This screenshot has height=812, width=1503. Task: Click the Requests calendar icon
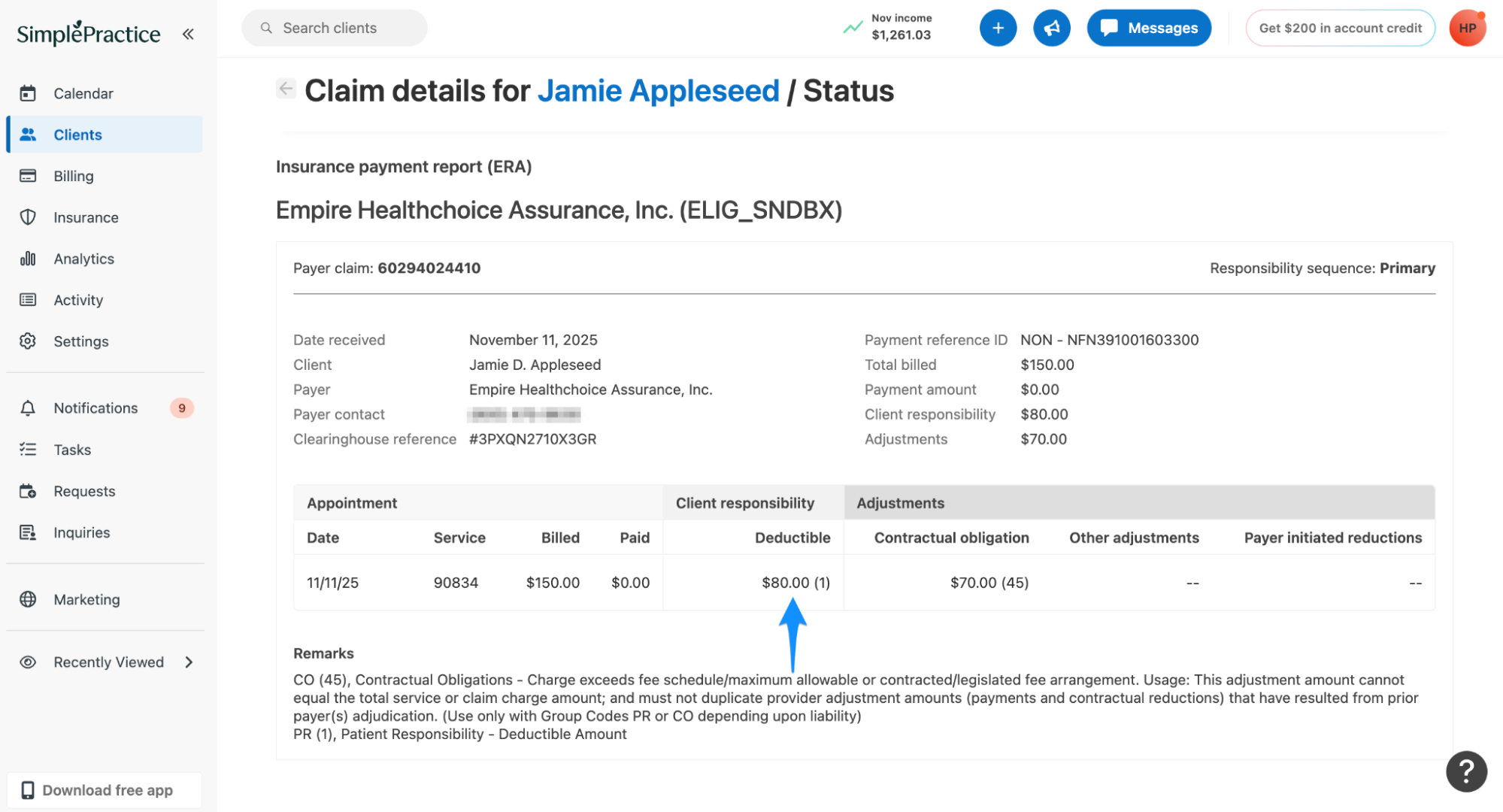(x=28, y=491)
